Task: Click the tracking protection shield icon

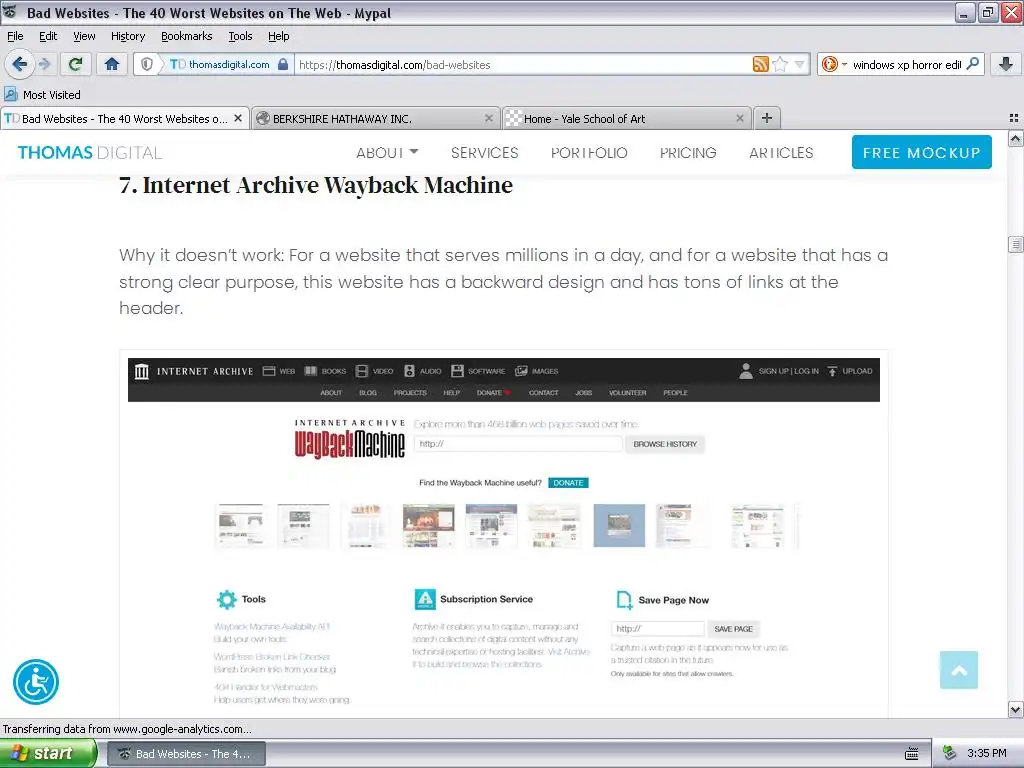Action: click(147, 64)
